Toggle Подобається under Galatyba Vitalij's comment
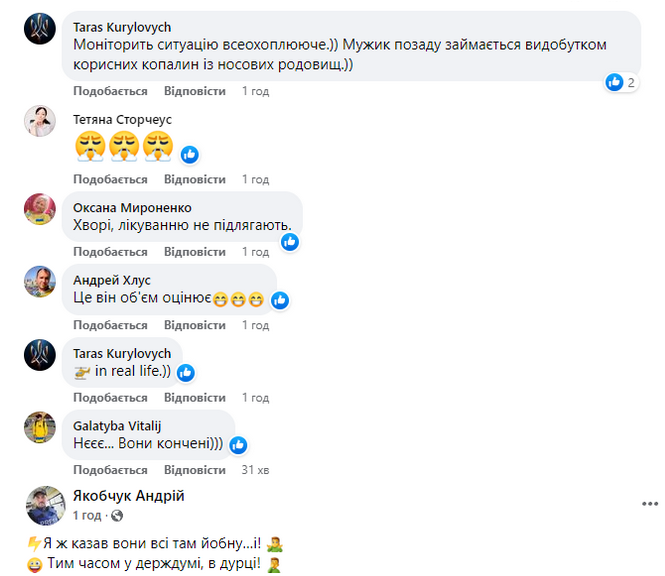This screenshot has width=665, height=576. pyautogui.click(x=110, y=469)
